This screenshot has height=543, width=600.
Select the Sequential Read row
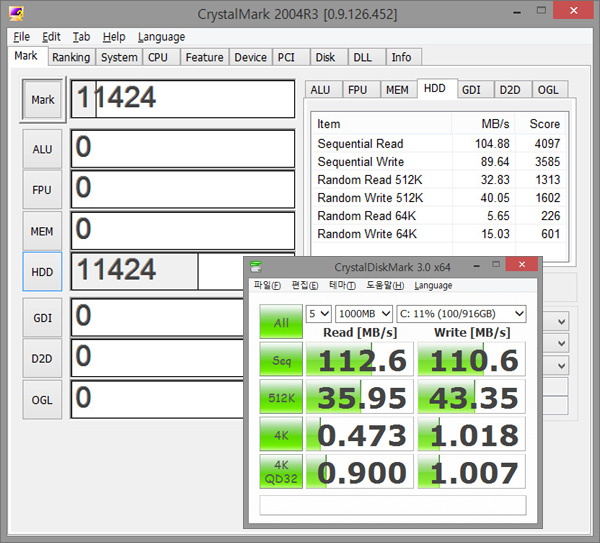point(439,143)
